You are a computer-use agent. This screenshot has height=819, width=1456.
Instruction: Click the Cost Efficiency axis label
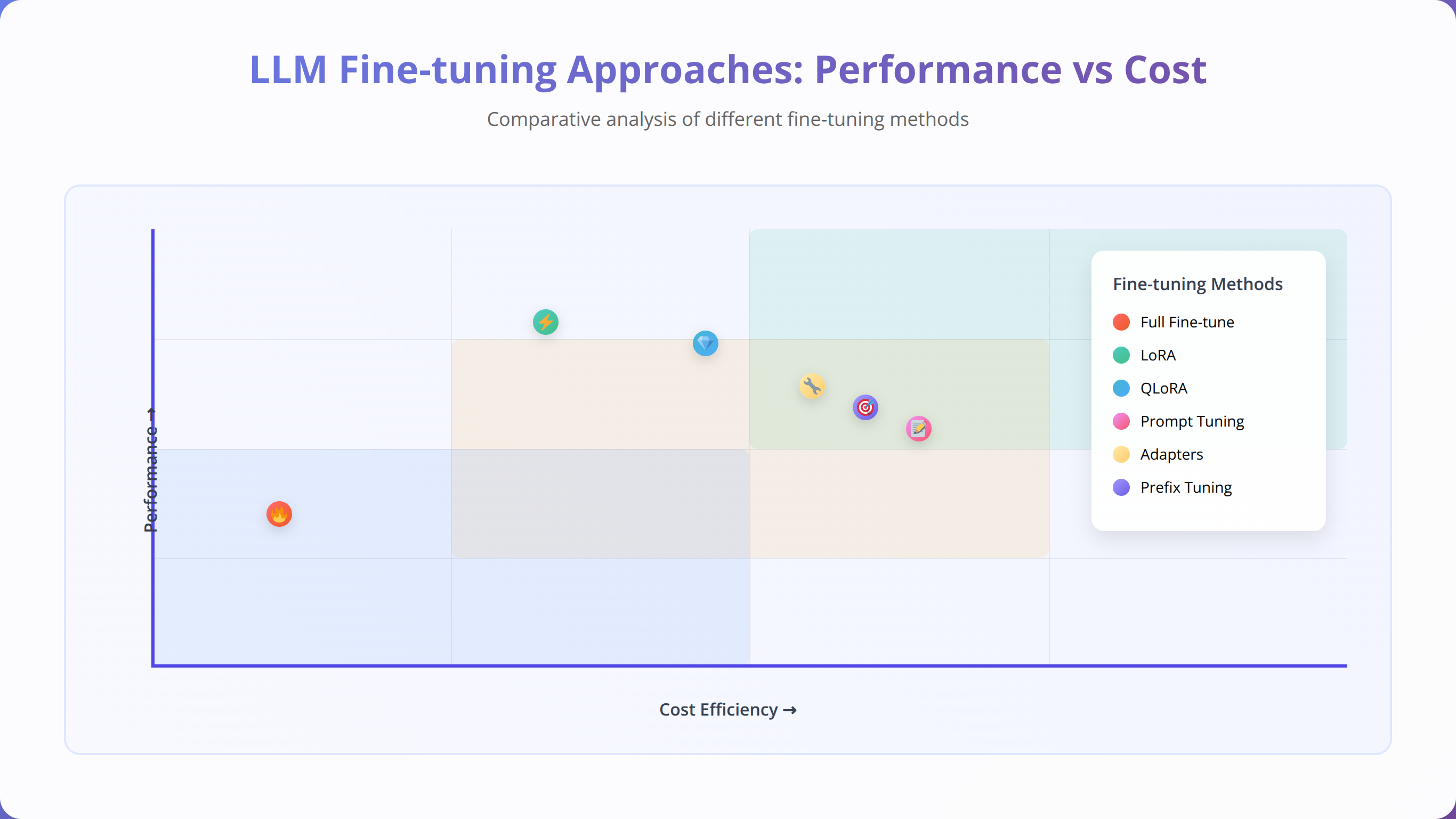tap(728, 710)
